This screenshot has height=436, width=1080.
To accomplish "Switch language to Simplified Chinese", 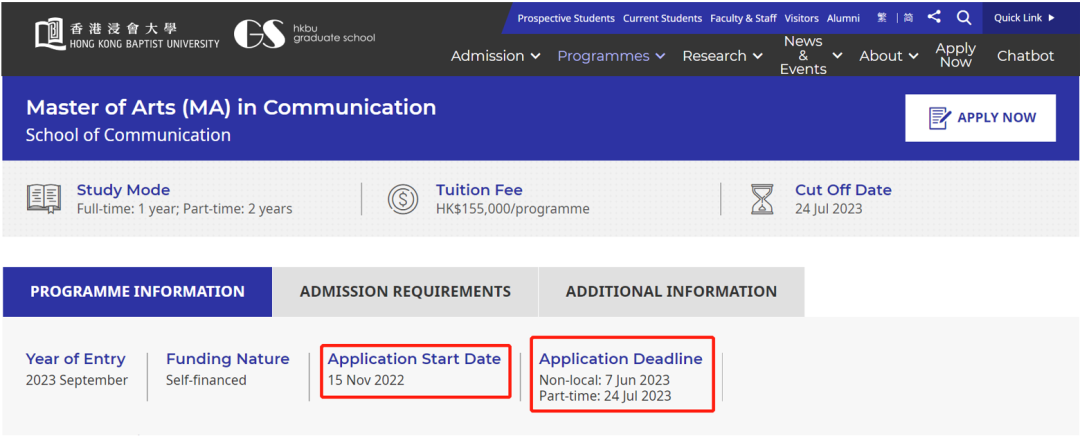I will [x=906, y=18].
